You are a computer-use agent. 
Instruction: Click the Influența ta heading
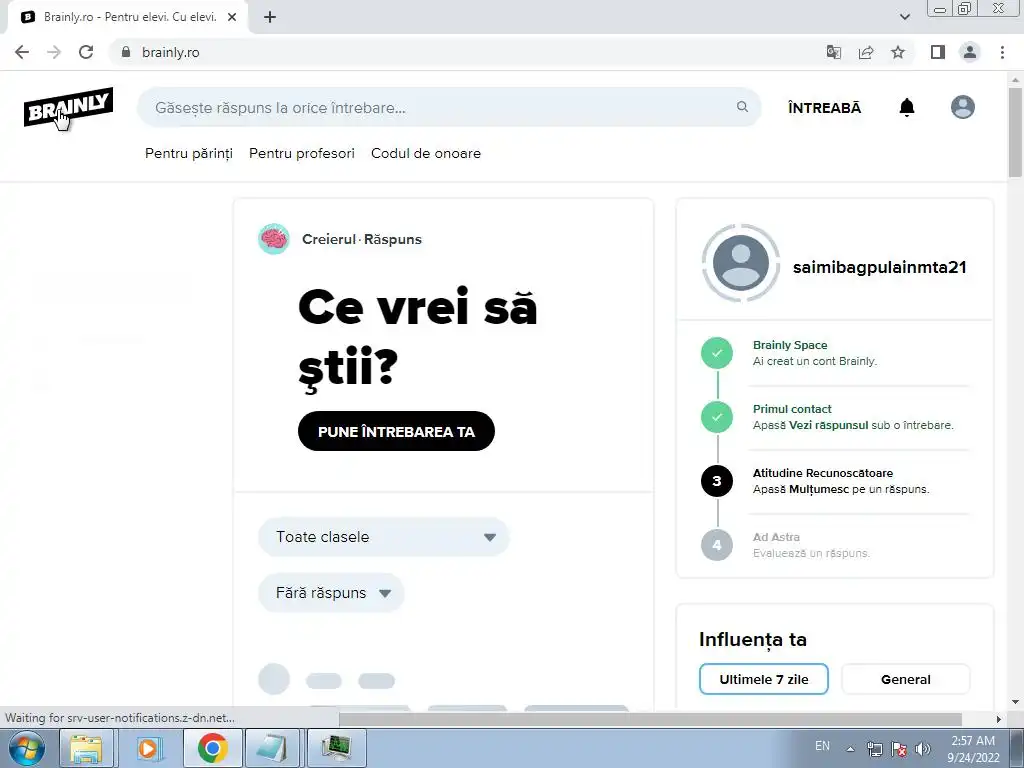pos(752,639)
